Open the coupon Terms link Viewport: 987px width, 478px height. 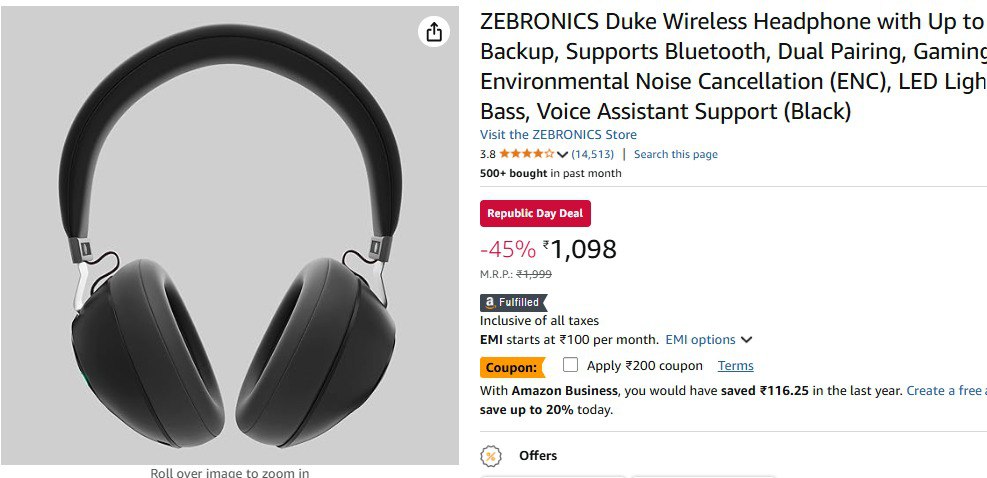click(x=735, y=366)
